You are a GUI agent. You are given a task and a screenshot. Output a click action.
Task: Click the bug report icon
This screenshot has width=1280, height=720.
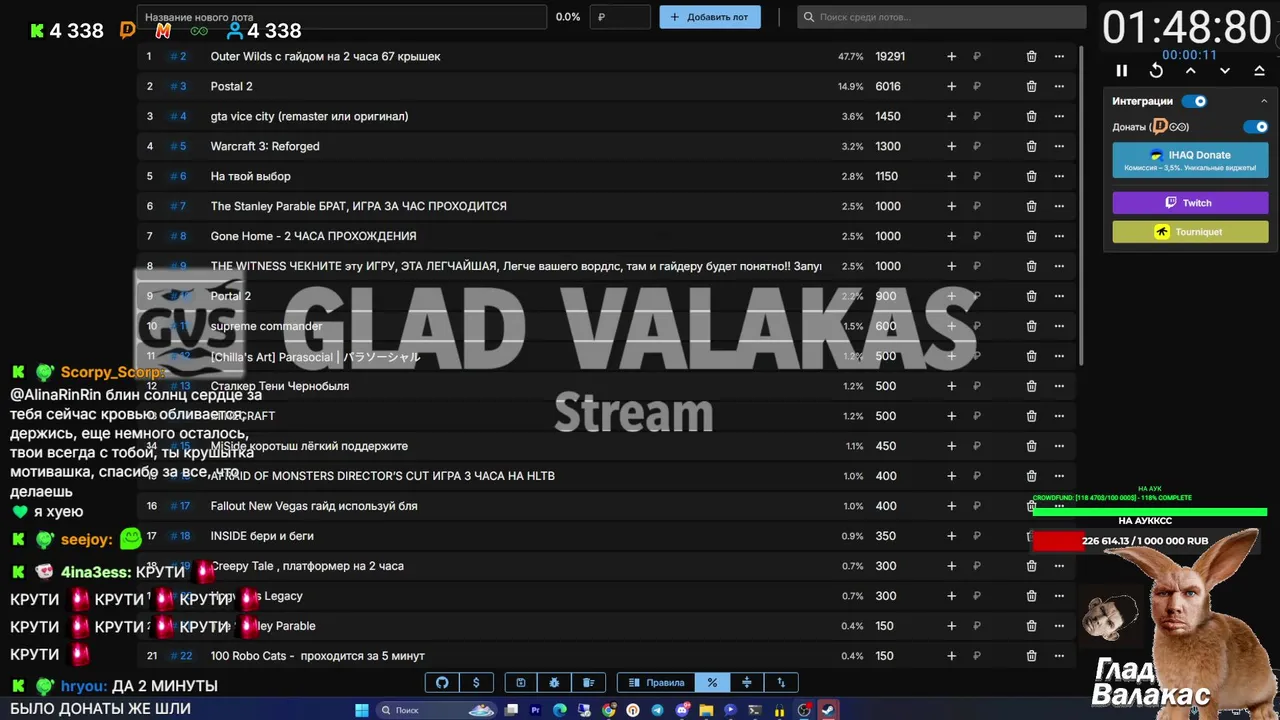(554, 683)
